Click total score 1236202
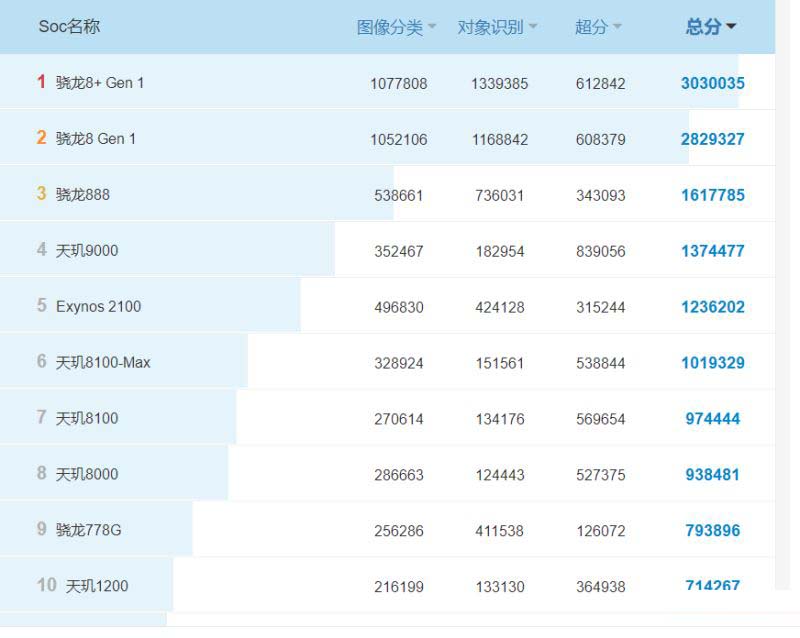 coord(713,307)
